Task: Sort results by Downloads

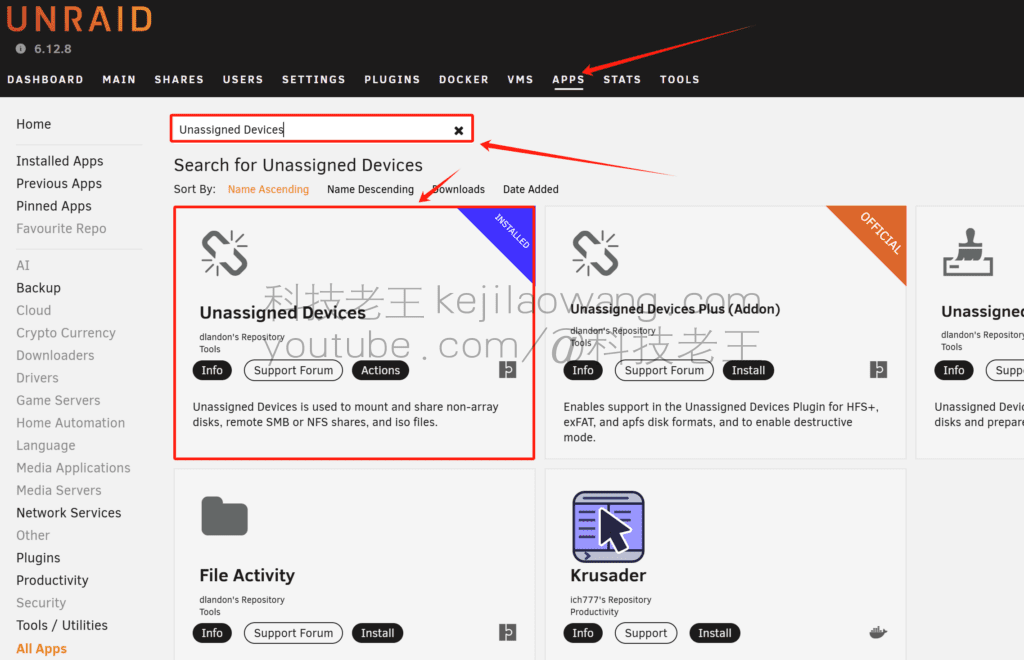Action: coord(458,189)
